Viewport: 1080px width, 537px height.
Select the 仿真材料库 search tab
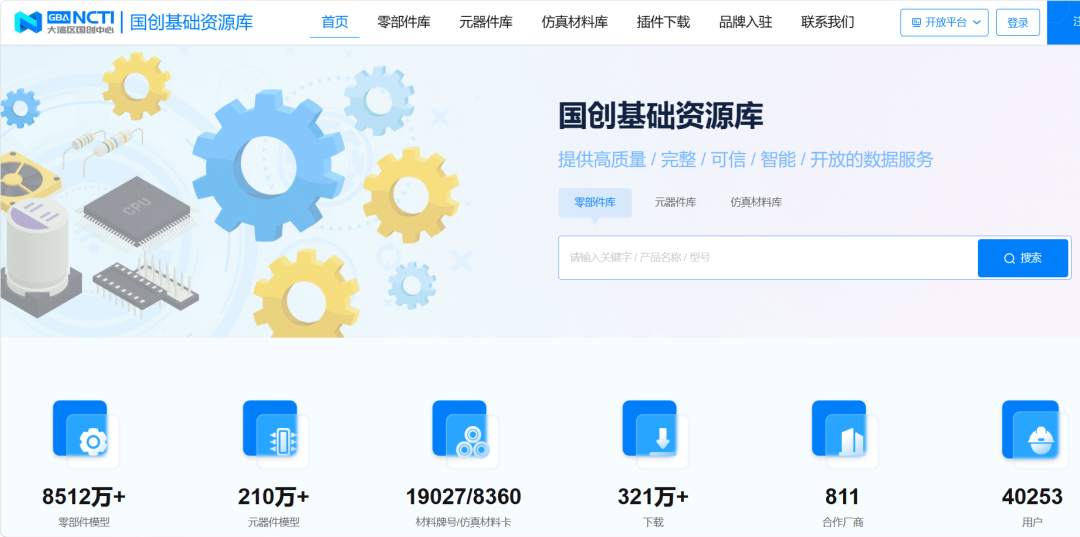756,202
